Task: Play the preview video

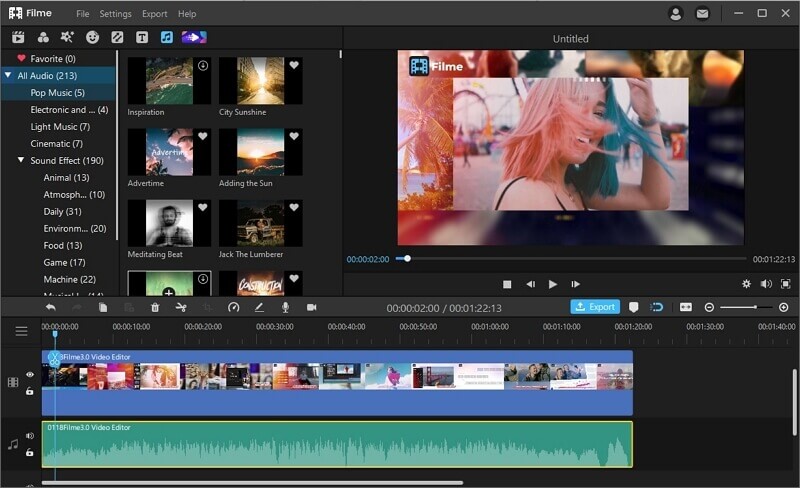Action: coord(553,284)
